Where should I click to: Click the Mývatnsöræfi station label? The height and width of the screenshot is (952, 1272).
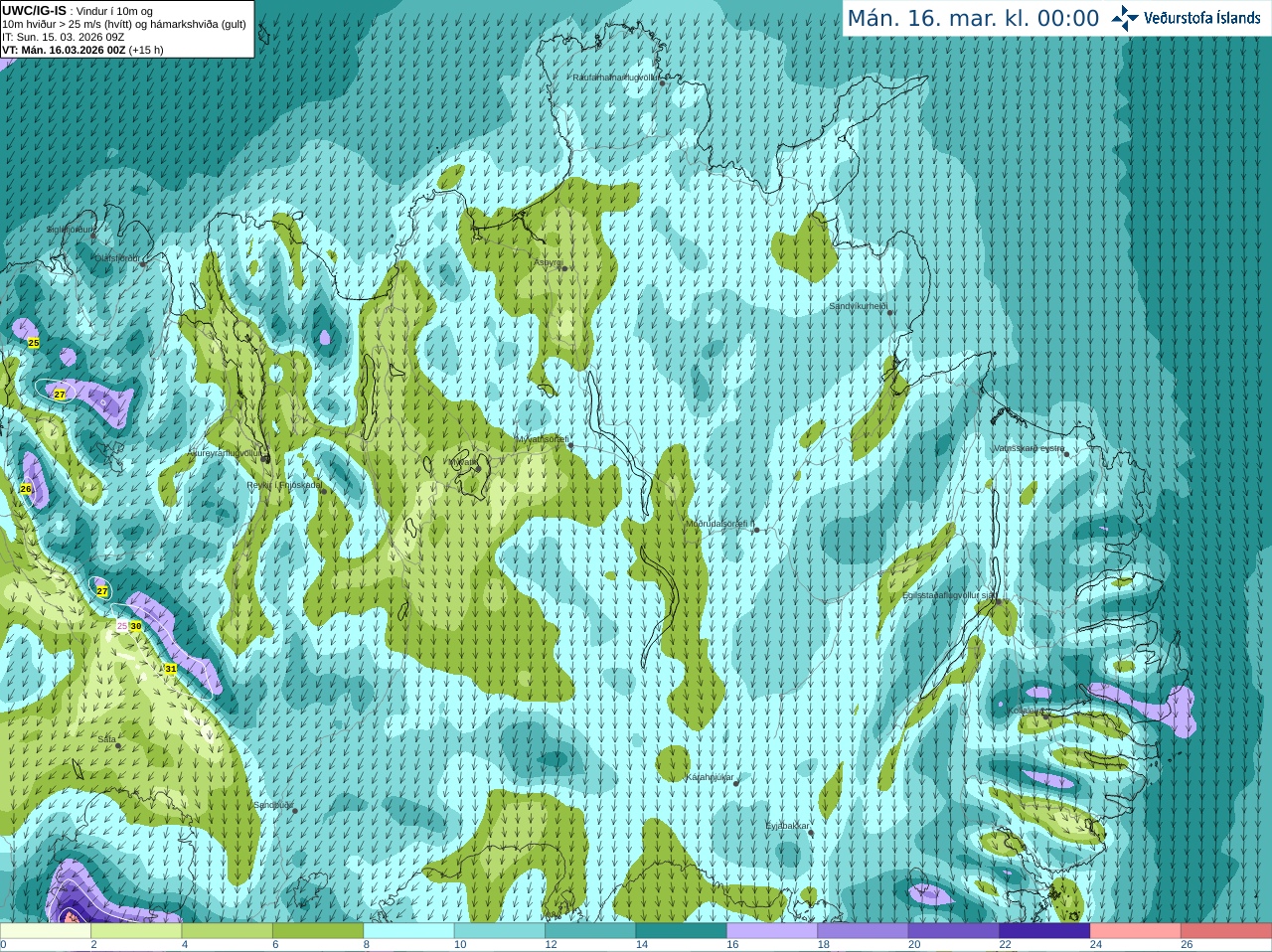point(542,438)
